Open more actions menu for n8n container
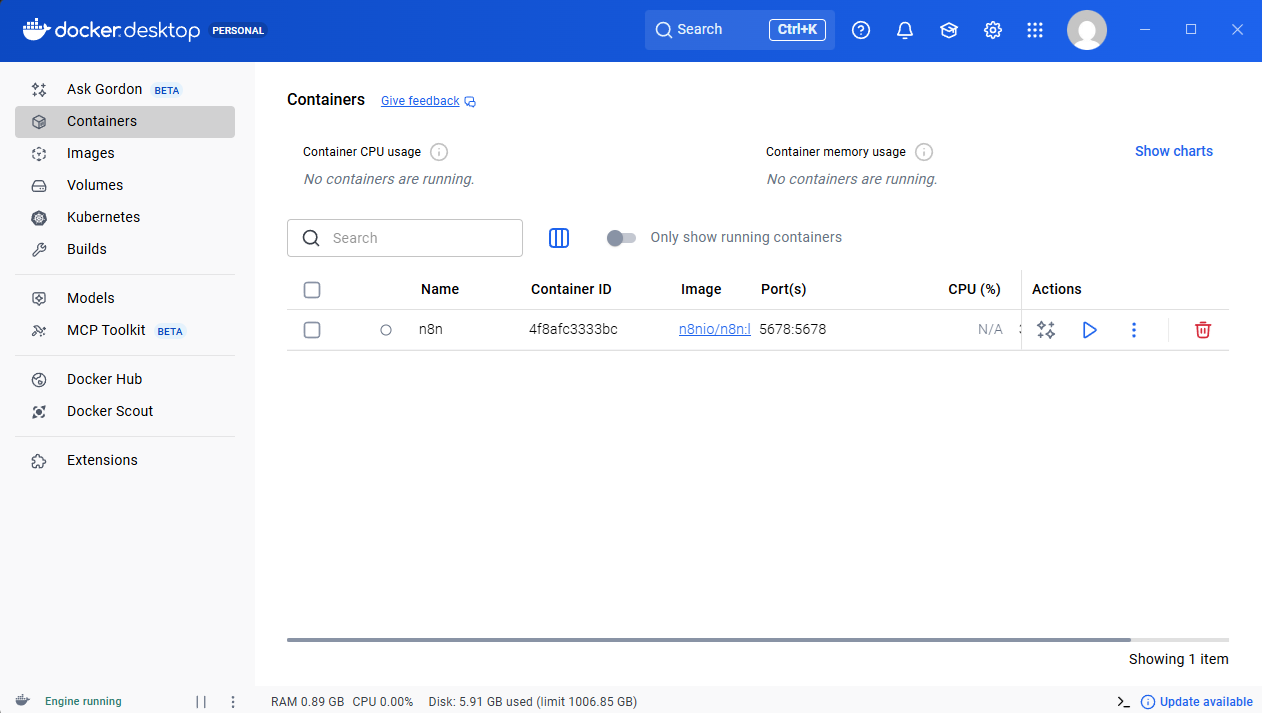The width and height of the screenshot is (1262, 713). (x=1133, y=330)
